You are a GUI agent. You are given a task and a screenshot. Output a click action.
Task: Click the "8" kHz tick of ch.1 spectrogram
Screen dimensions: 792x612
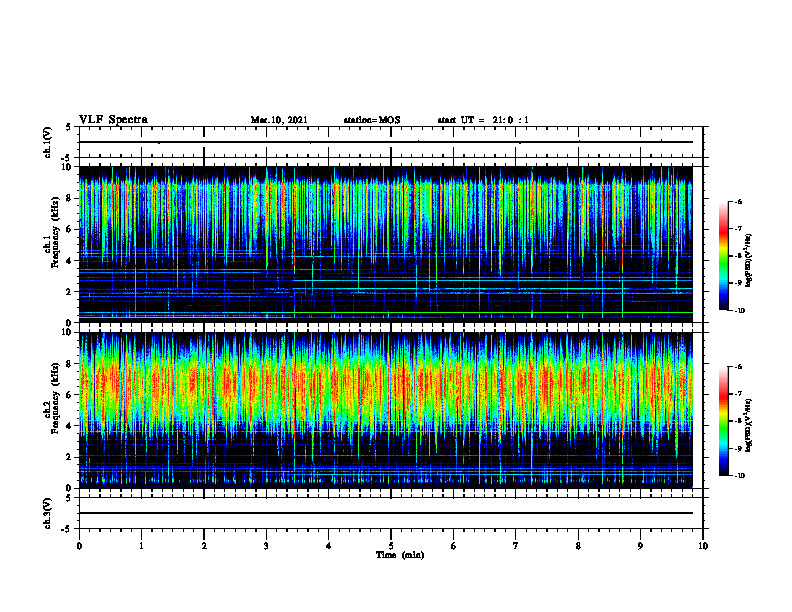coord(70,198)
